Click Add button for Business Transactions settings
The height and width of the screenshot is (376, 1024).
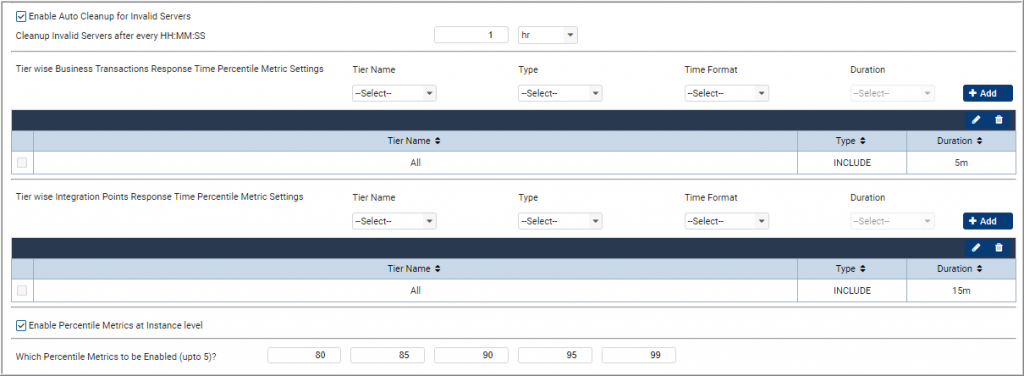987,93
